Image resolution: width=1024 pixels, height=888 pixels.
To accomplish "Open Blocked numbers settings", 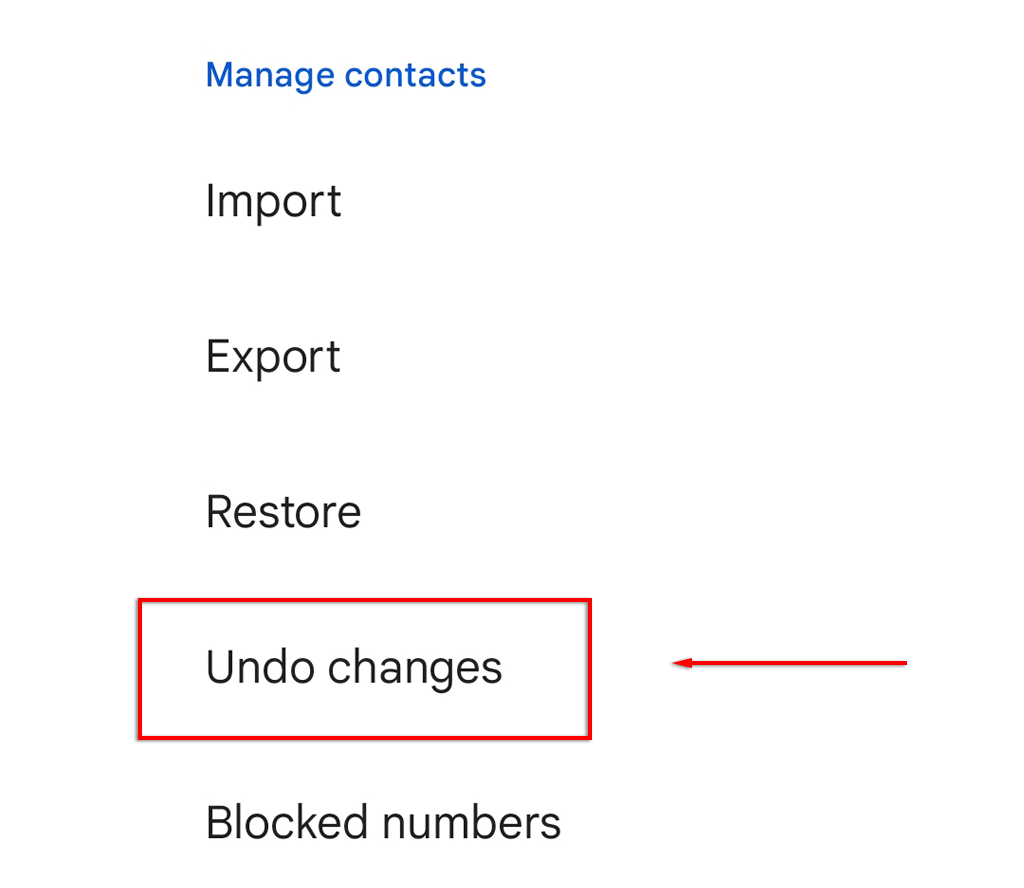I will click(x=383, y=823).
